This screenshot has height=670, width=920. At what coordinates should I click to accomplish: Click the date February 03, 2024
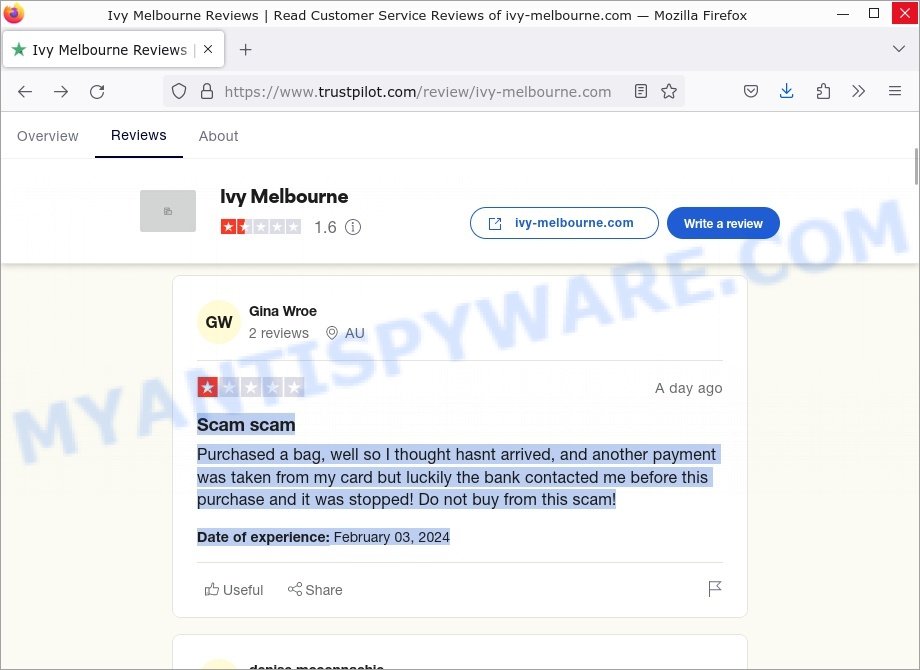391,537
